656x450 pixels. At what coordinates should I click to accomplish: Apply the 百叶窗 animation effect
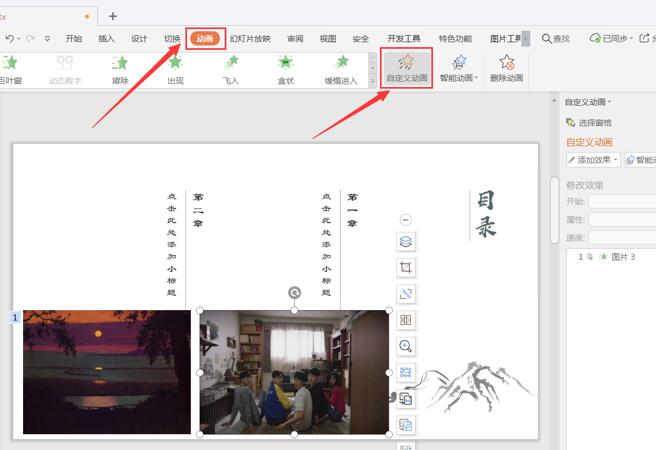(10, 69)
